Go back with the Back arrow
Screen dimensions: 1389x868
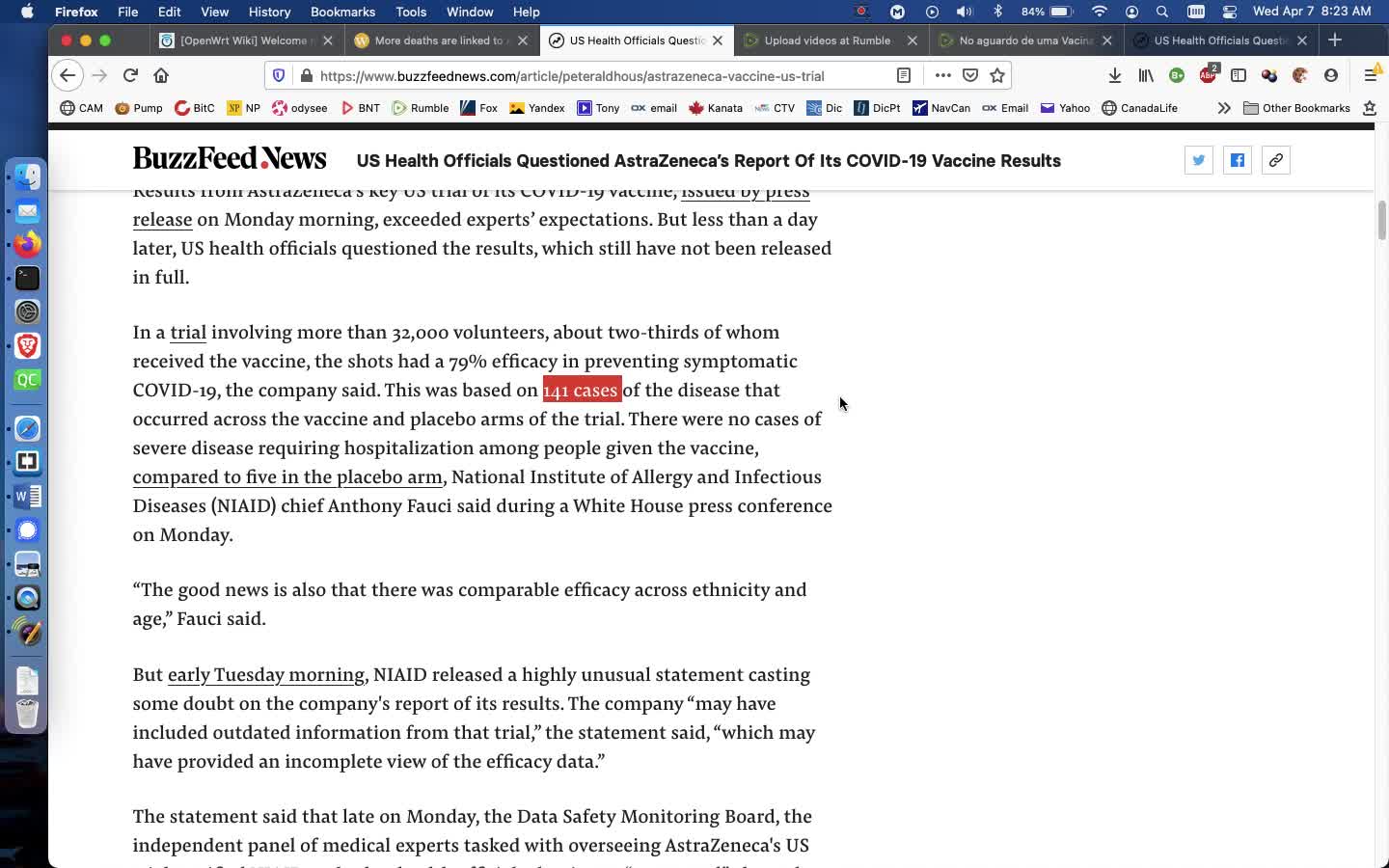67,75
